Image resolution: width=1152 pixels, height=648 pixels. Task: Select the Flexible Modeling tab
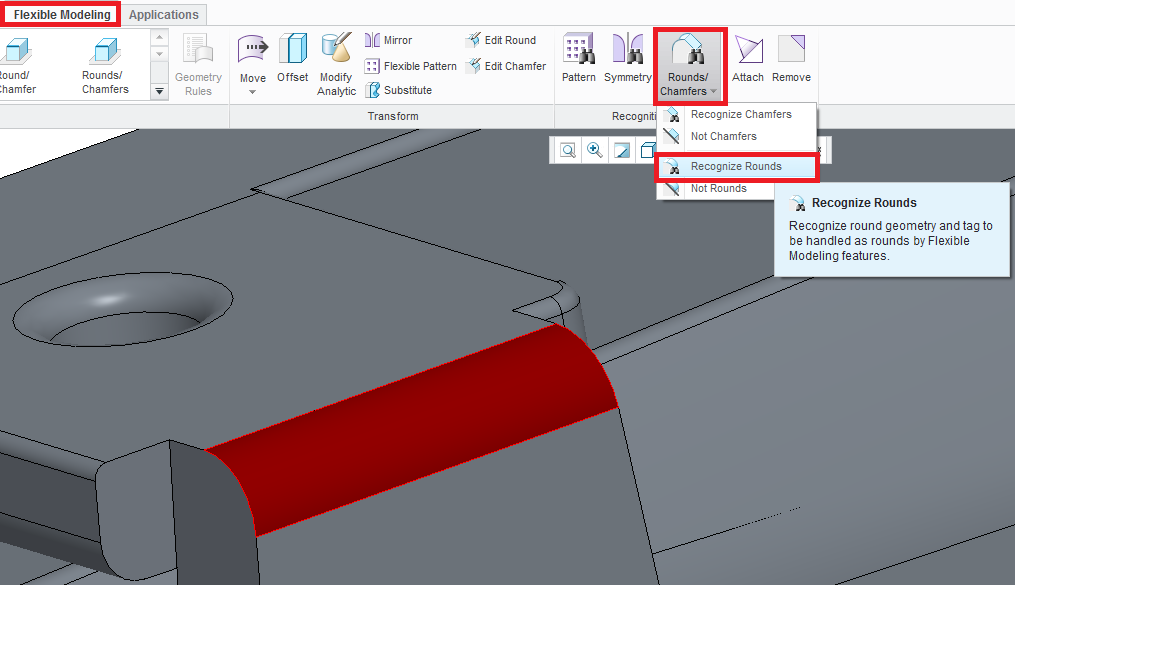tap(62, 15)
